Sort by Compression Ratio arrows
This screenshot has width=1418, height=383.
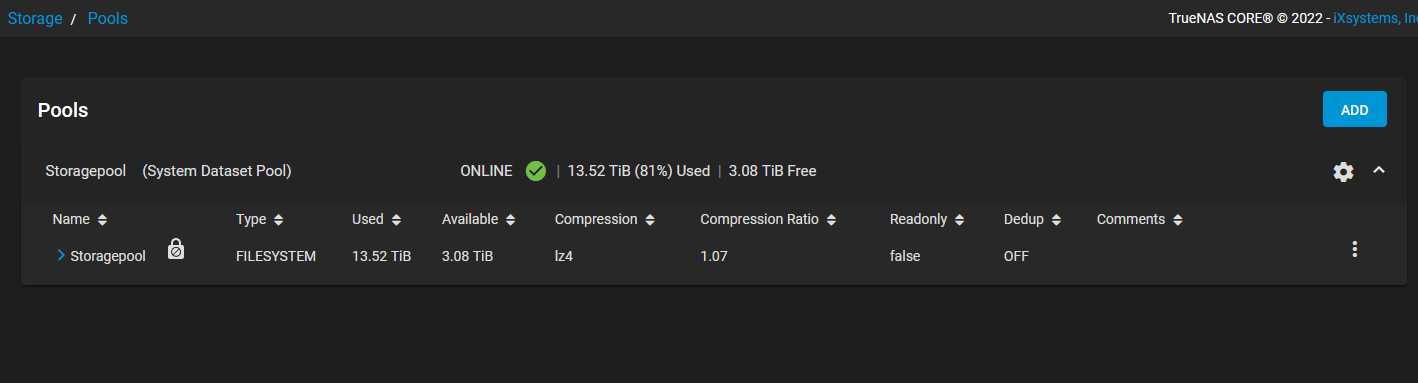831,220
